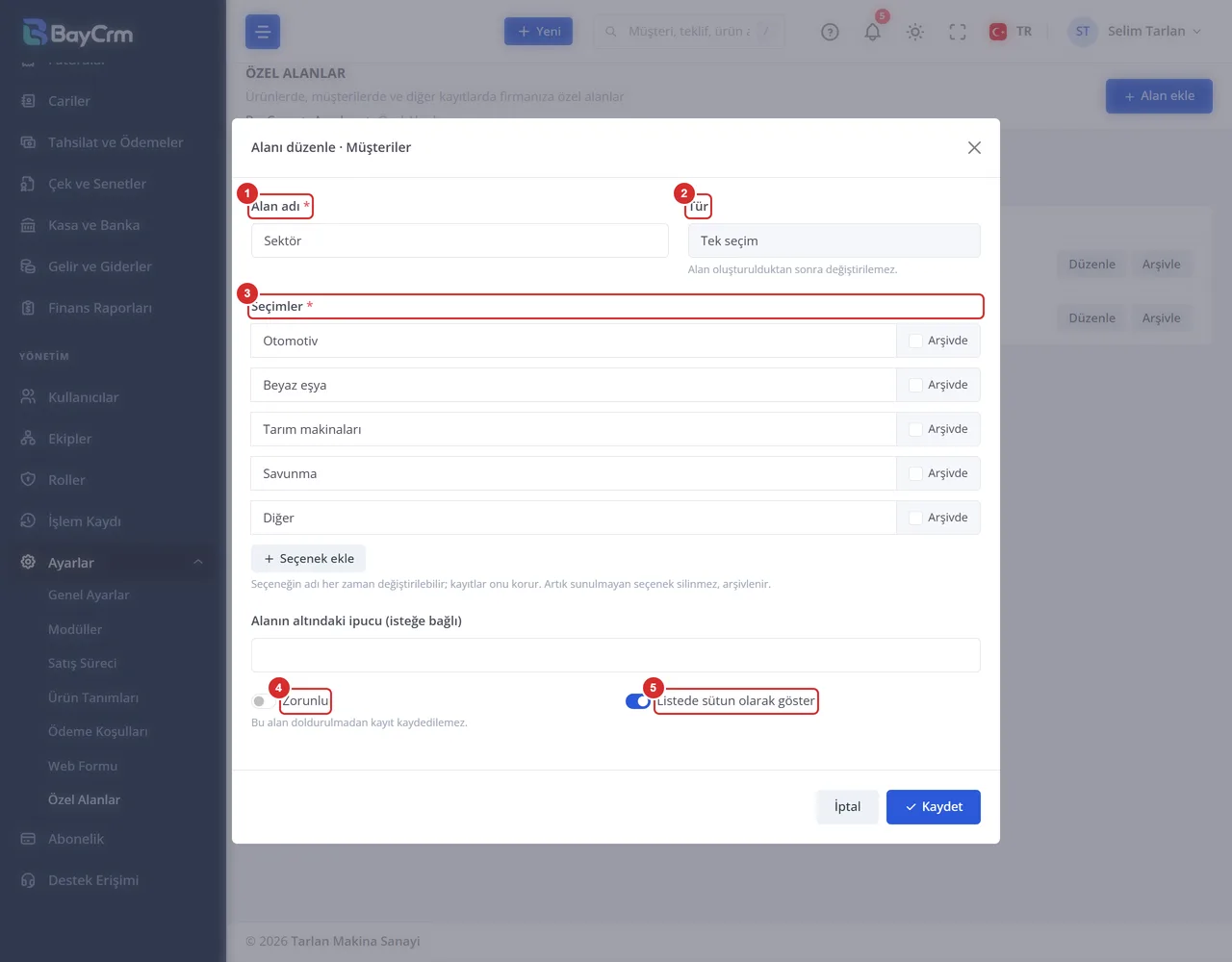This screenshot has height=962, width=1232.
Task: Click the Gelir ve Giderler icon
Action: click(x=28, y=266)
